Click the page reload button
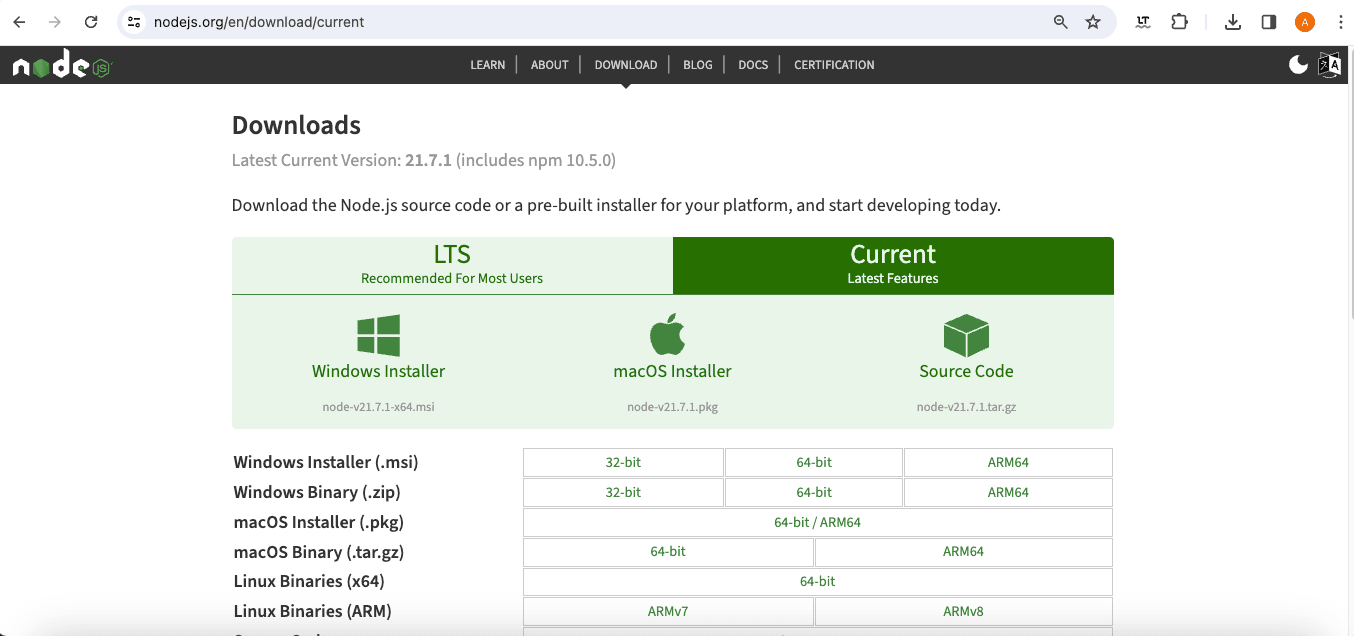1354x636 pixels. pyautogui.click(x=90, y=21)
